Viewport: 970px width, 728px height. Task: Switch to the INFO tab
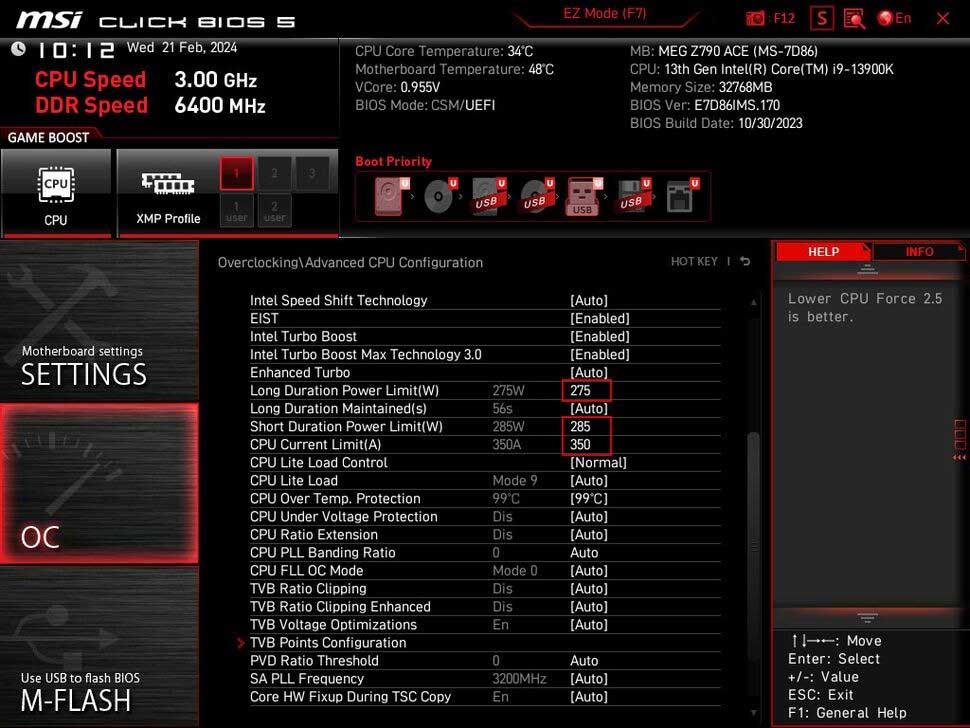[918, 251]
